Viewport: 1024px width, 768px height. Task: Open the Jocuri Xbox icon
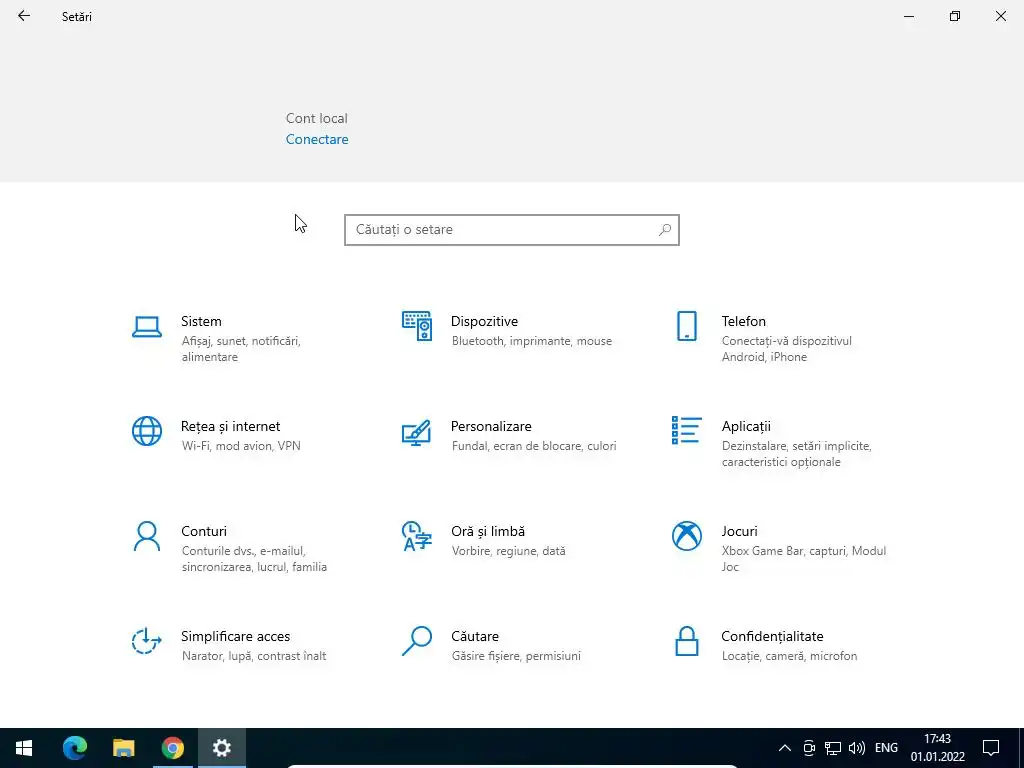coord(686,536)
